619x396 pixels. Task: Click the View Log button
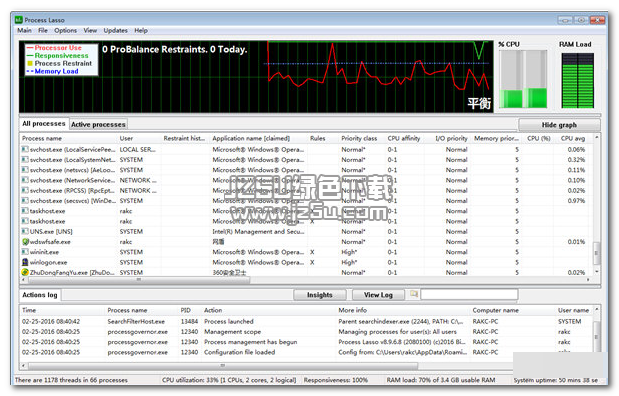378,295
